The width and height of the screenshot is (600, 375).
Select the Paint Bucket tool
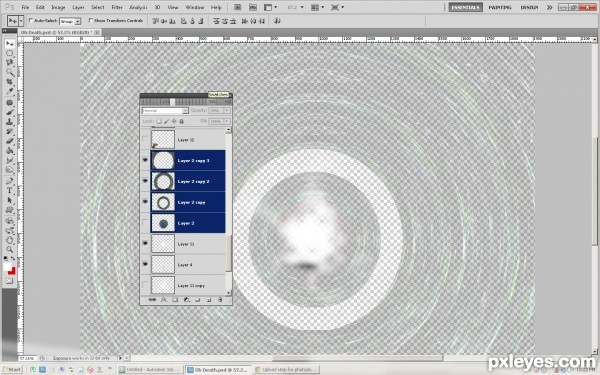10,151
